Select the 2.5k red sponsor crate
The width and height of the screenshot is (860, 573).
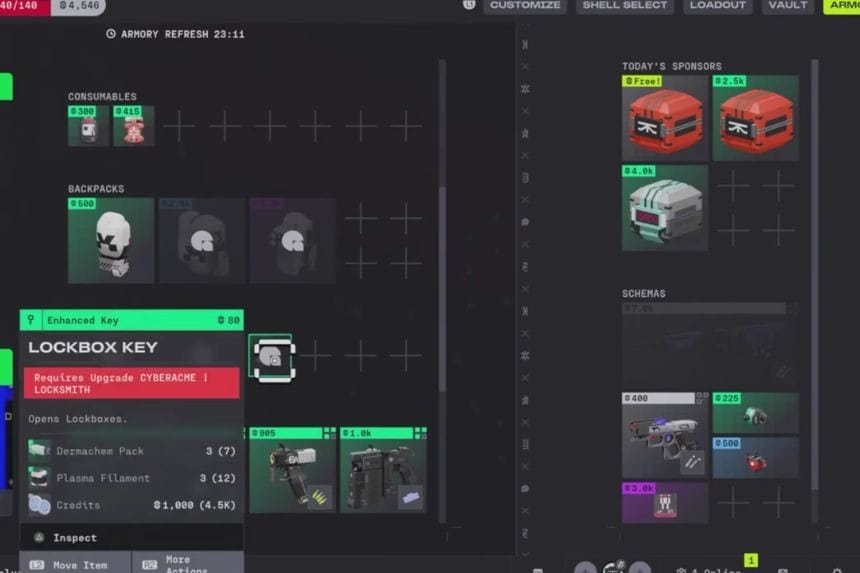click(755, 119)
